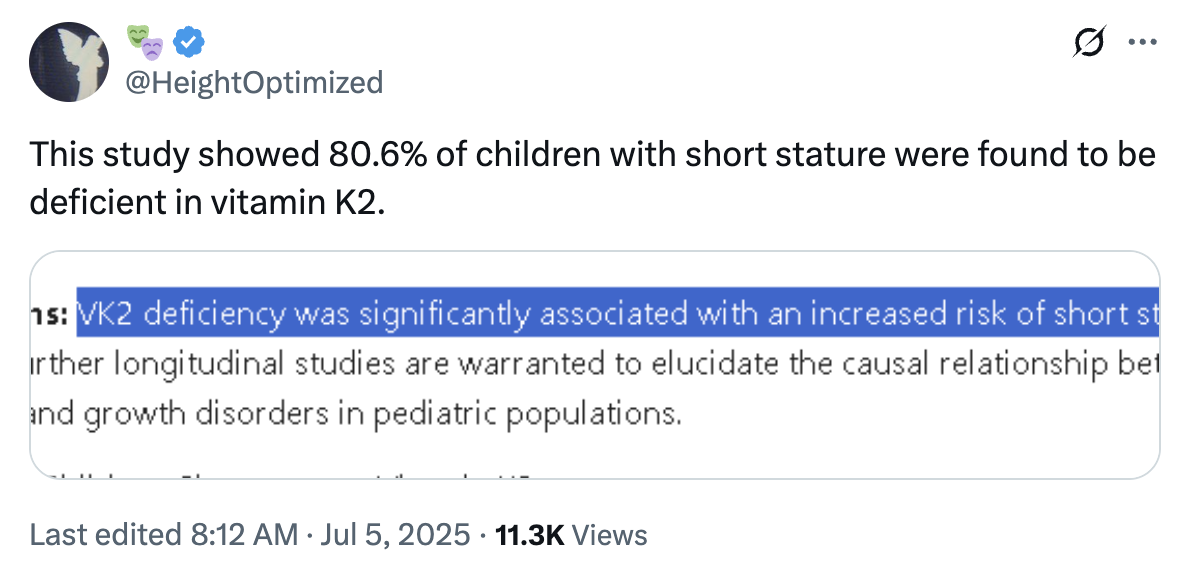1184x570 pixels.
Task: Open the three-dot more options menu
Action: tap(1142, 42)
